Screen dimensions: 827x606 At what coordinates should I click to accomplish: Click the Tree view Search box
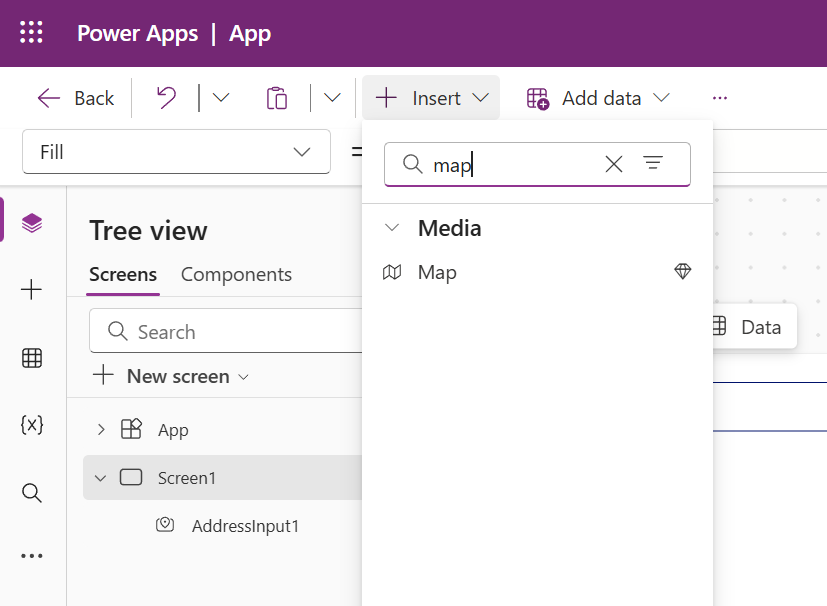(227, 331)
